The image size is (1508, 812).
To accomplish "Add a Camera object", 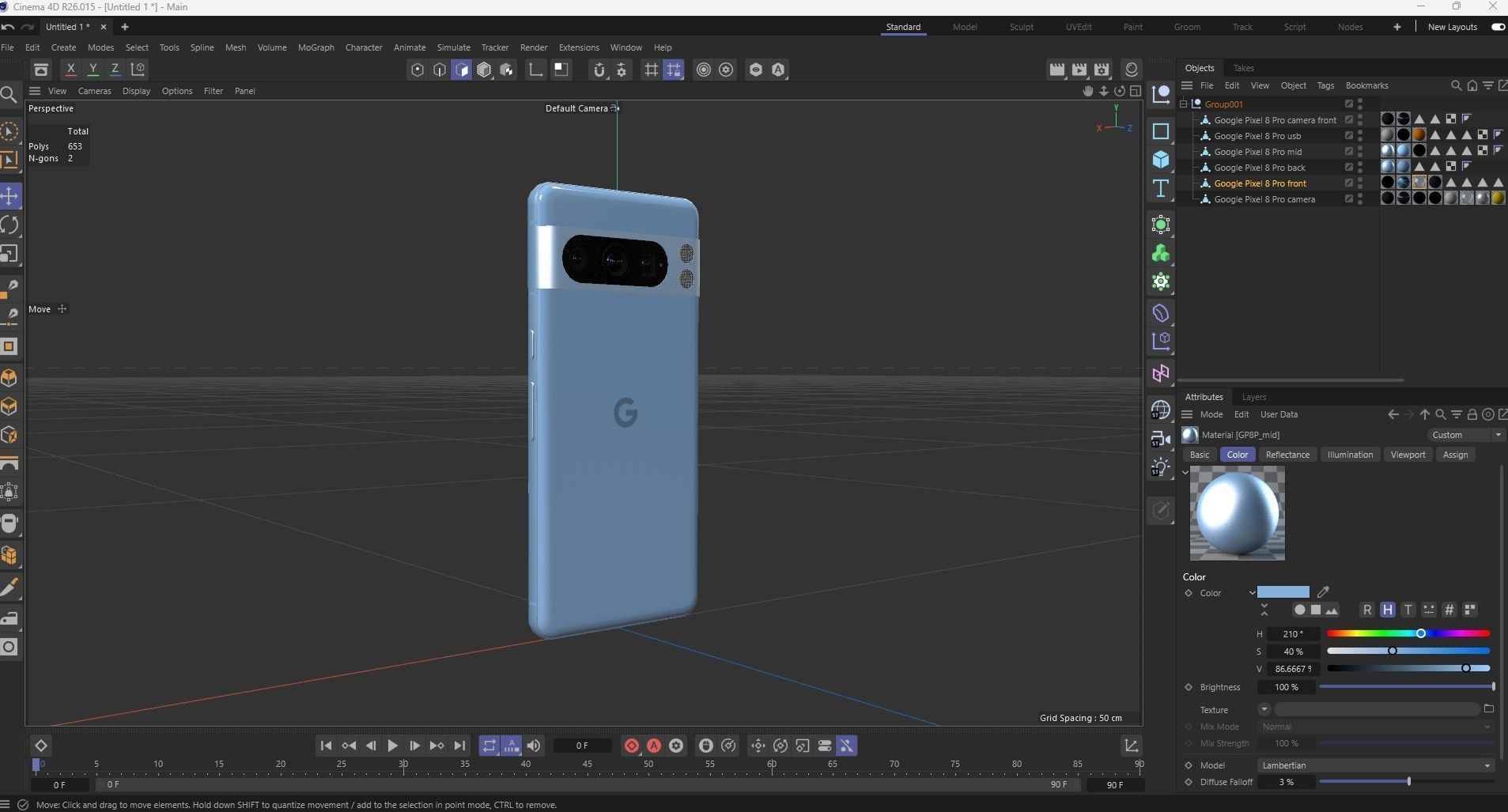I will (1161, 439).
